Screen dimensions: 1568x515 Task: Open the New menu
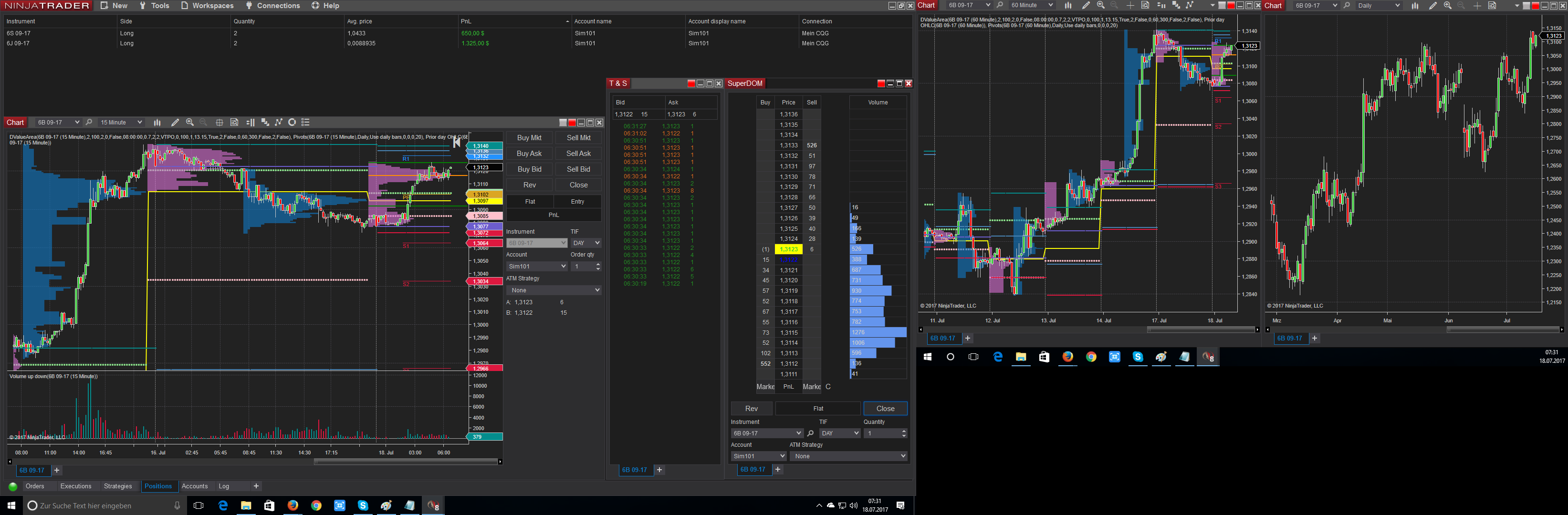(x=114, y=5)
